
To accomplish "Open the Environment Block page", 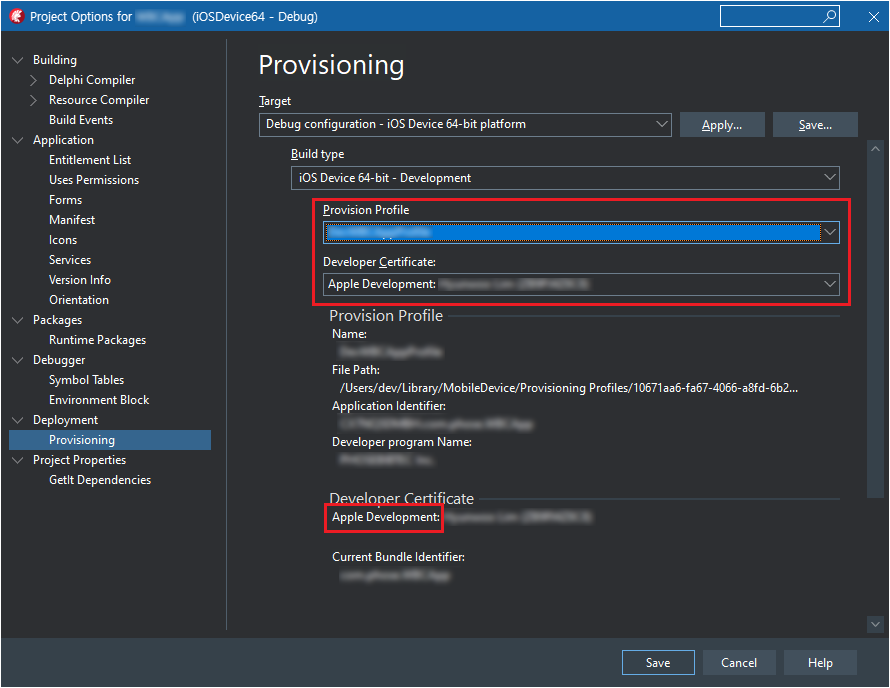I will tap(99, 400).
